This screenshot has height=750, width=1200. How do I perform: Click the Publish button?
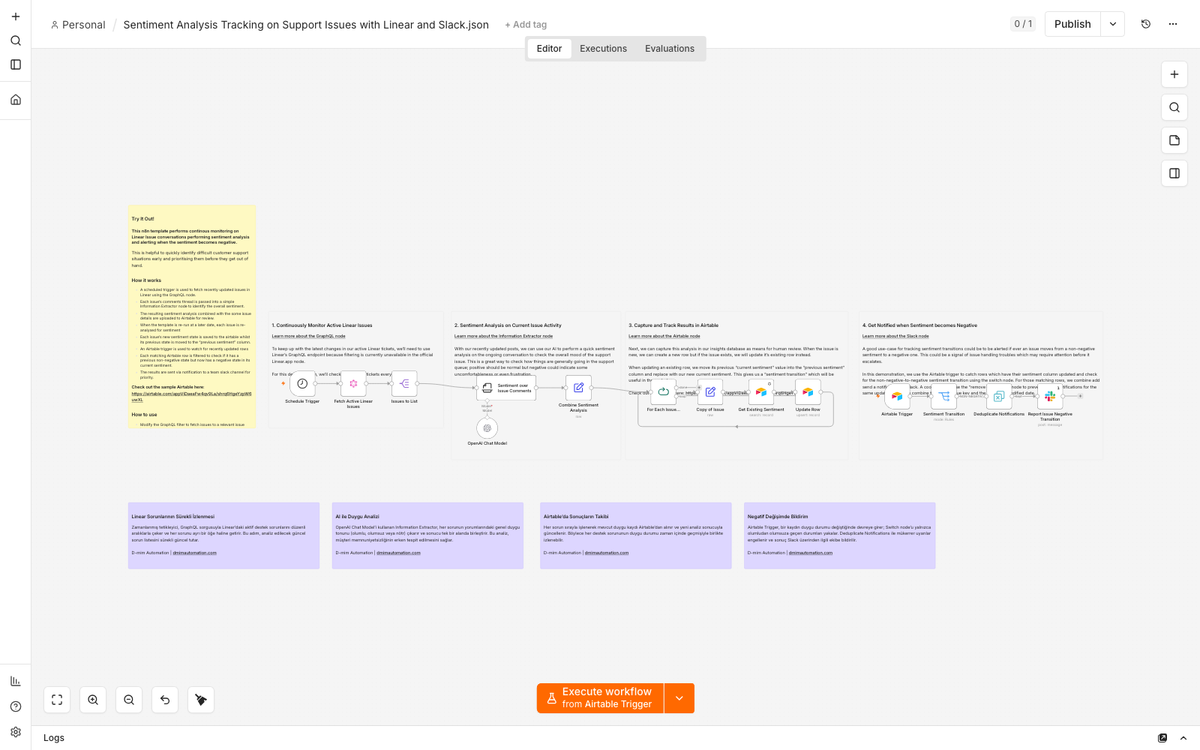tap(1073, 24)
